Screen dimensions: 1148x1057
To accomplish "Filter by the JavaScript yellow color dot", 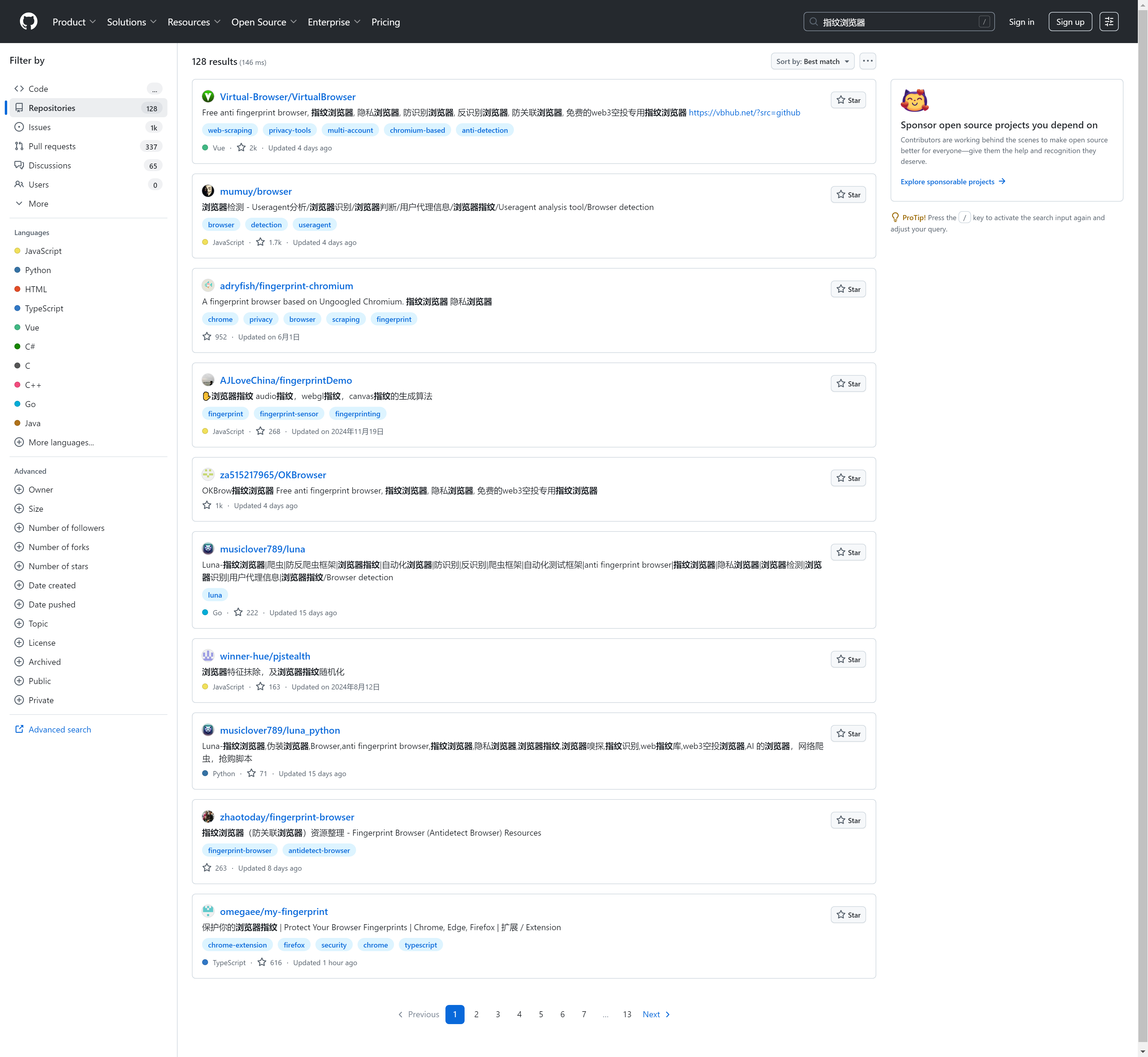I will (18, 251).
